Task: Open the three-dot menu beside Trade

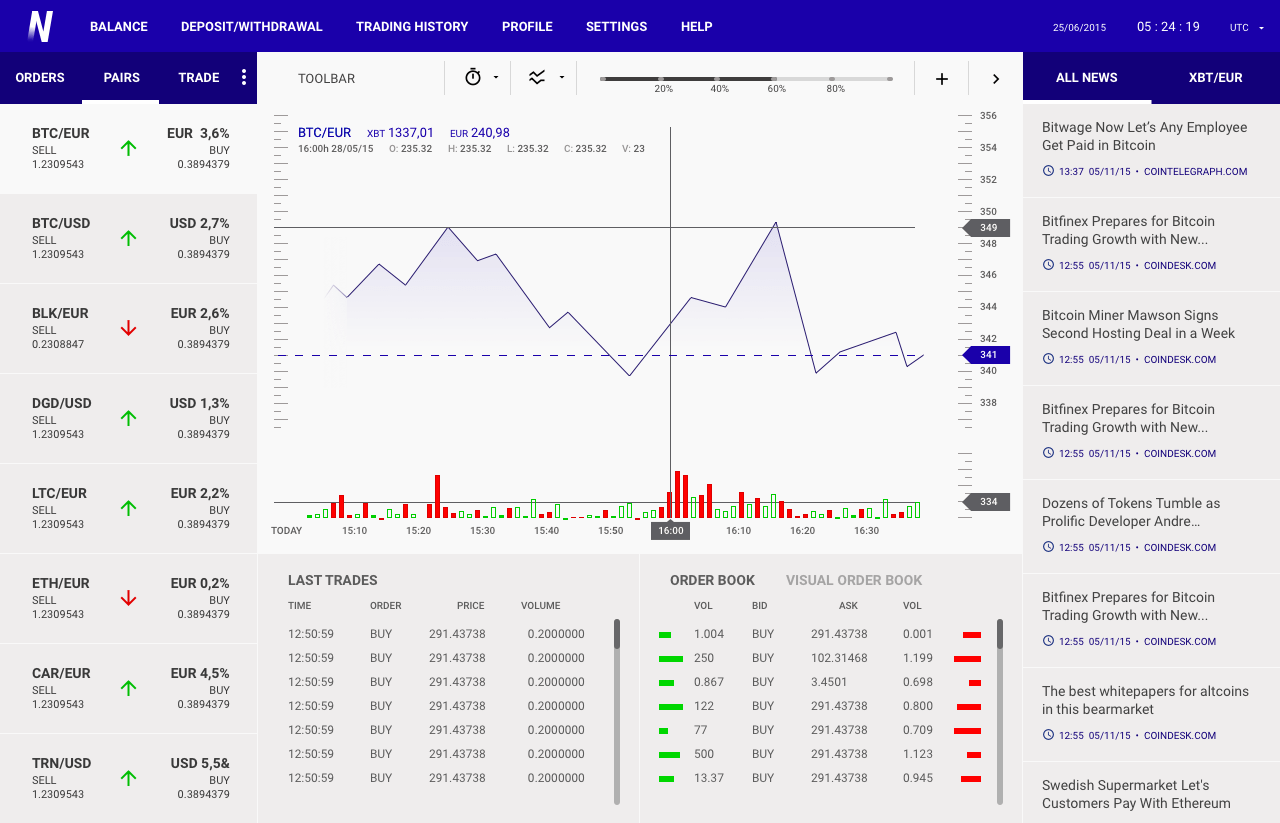Action: (x=243, y=77)
